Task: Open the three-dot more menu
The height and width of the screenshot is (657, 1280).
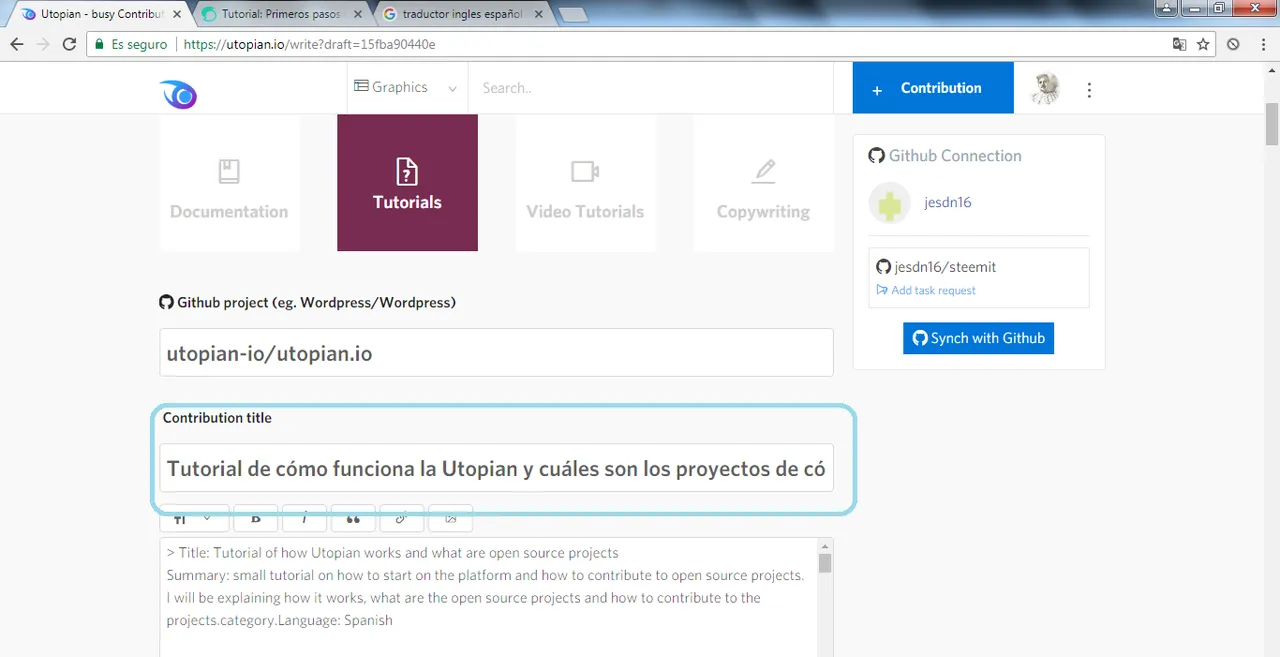Action: pyautogui.click(x=1089, y=89)
